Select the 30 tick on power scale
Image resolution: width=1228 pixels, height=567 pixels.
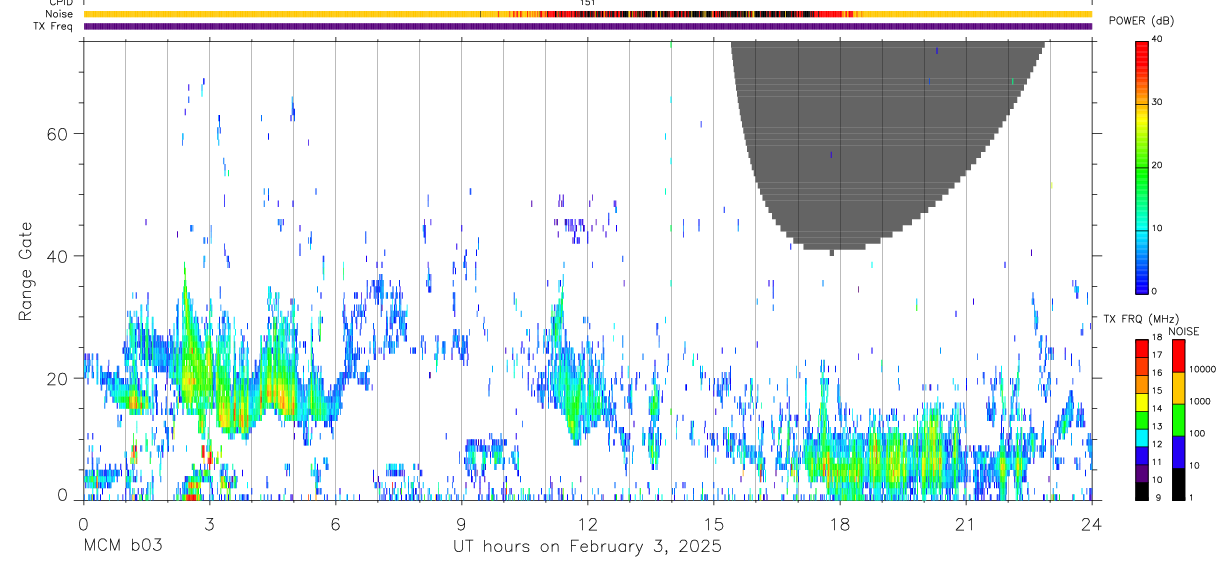(x=1158, y=102)
